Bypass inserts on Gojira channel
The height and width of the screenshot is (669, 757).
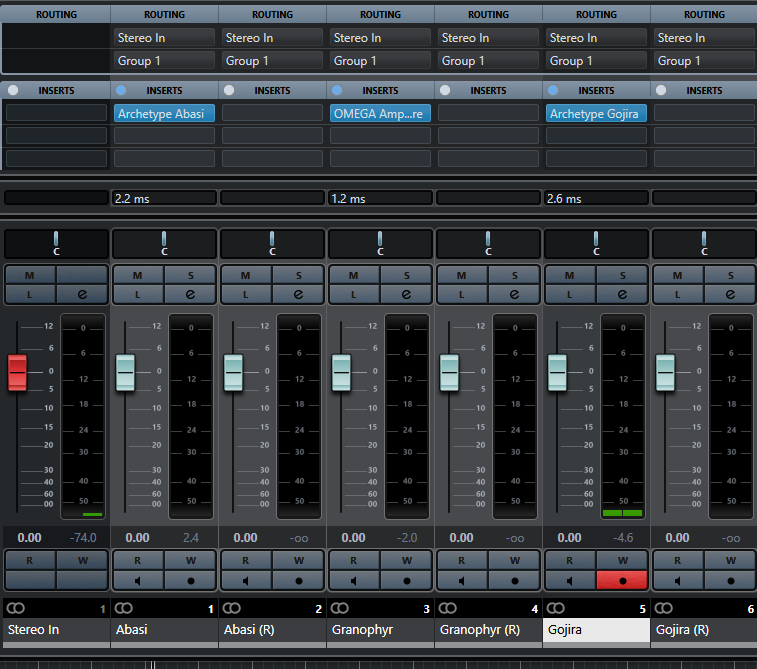point(553,90)
